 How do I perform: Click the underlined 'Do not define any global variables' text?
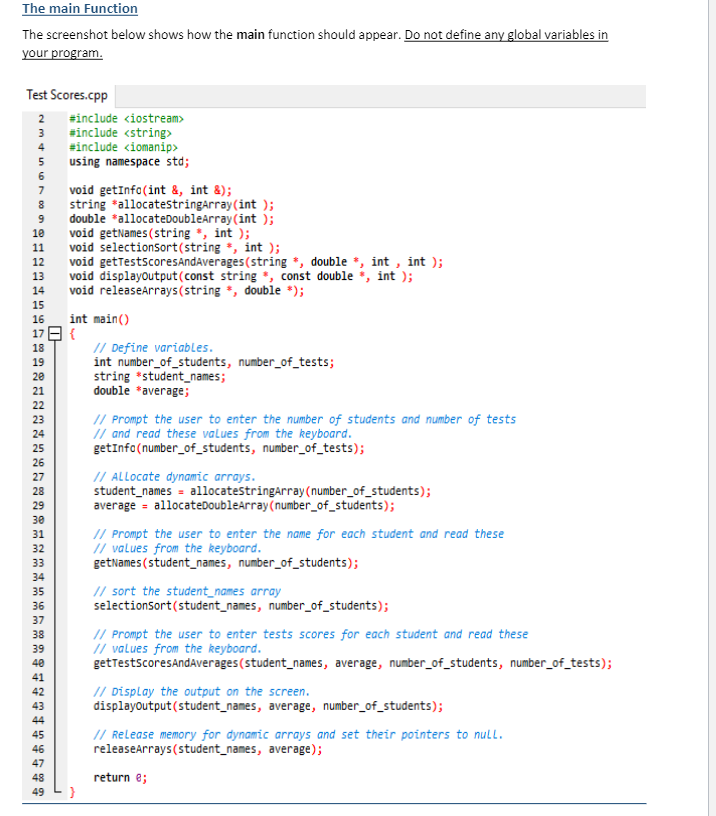pyautogui.click(x=506, y=35)
